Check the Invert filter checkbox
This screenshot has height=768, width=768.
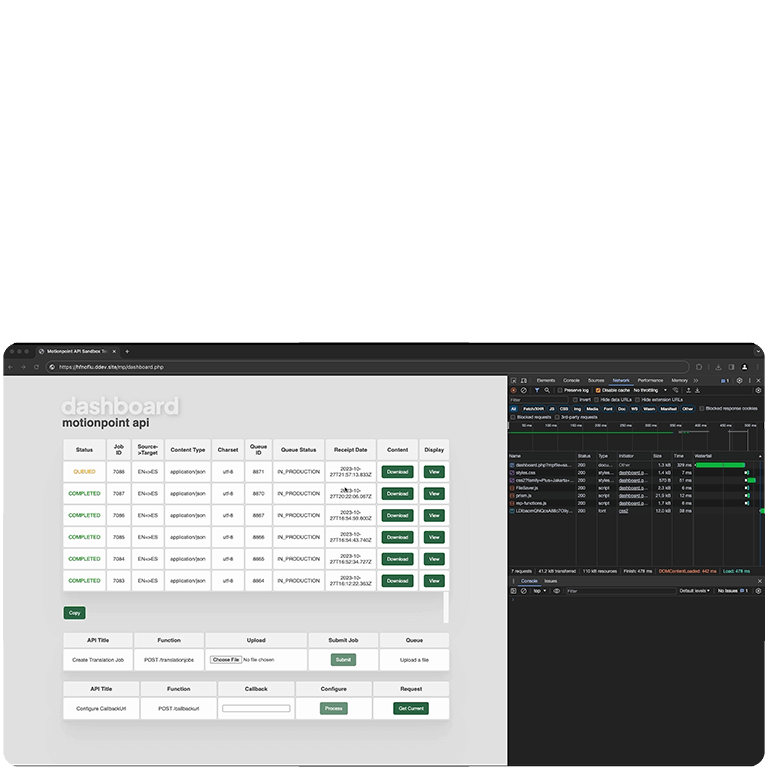point(576,400)
